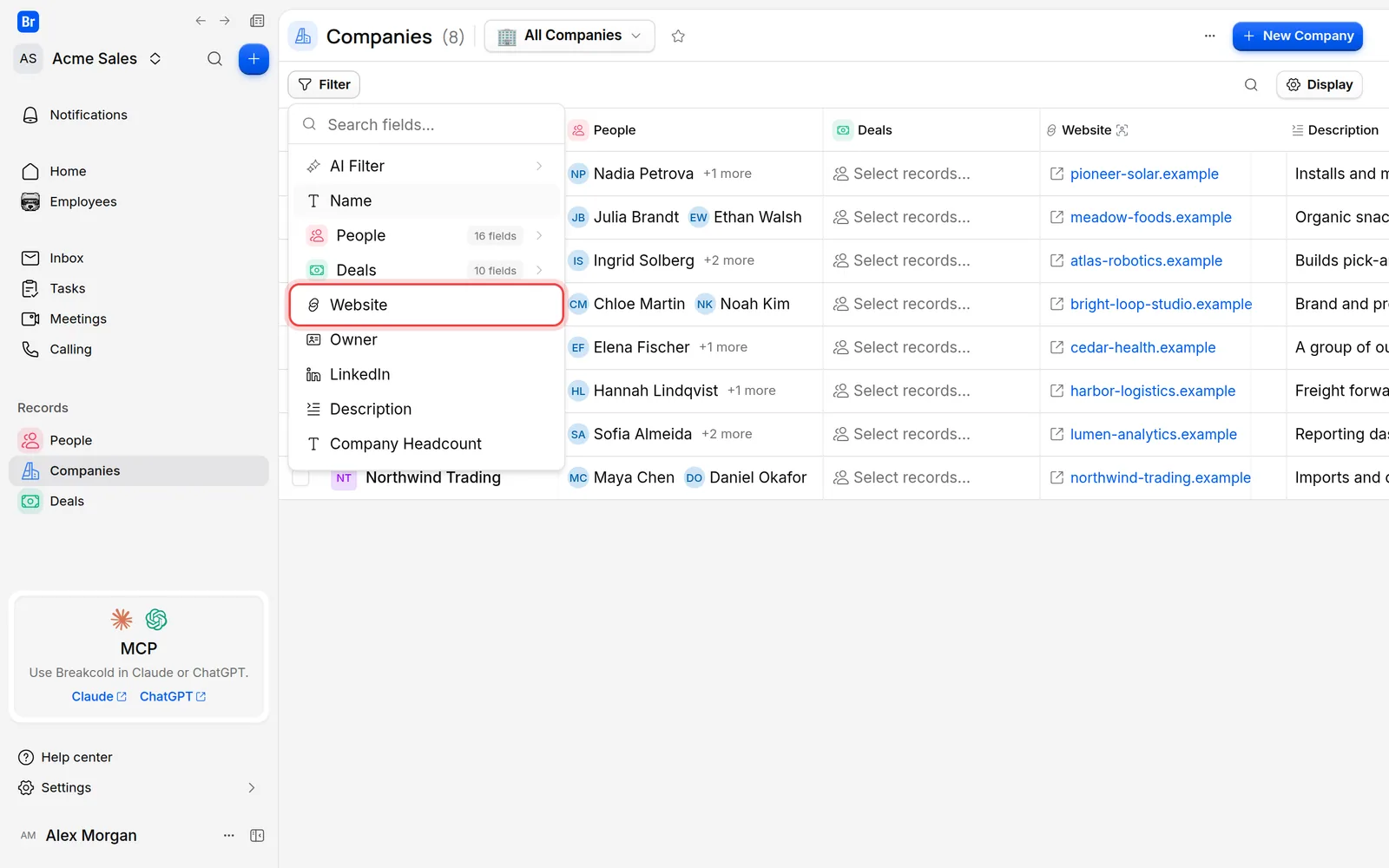Expand AI Filter submenu chevron
The image size is (1389, 868).
(x=539, y=166)
